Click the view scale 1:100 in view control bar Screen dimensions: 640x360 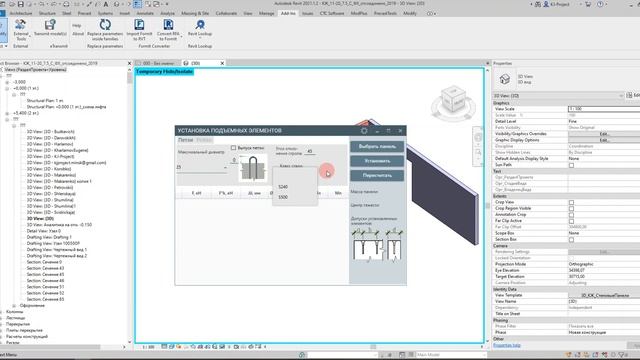148,347
